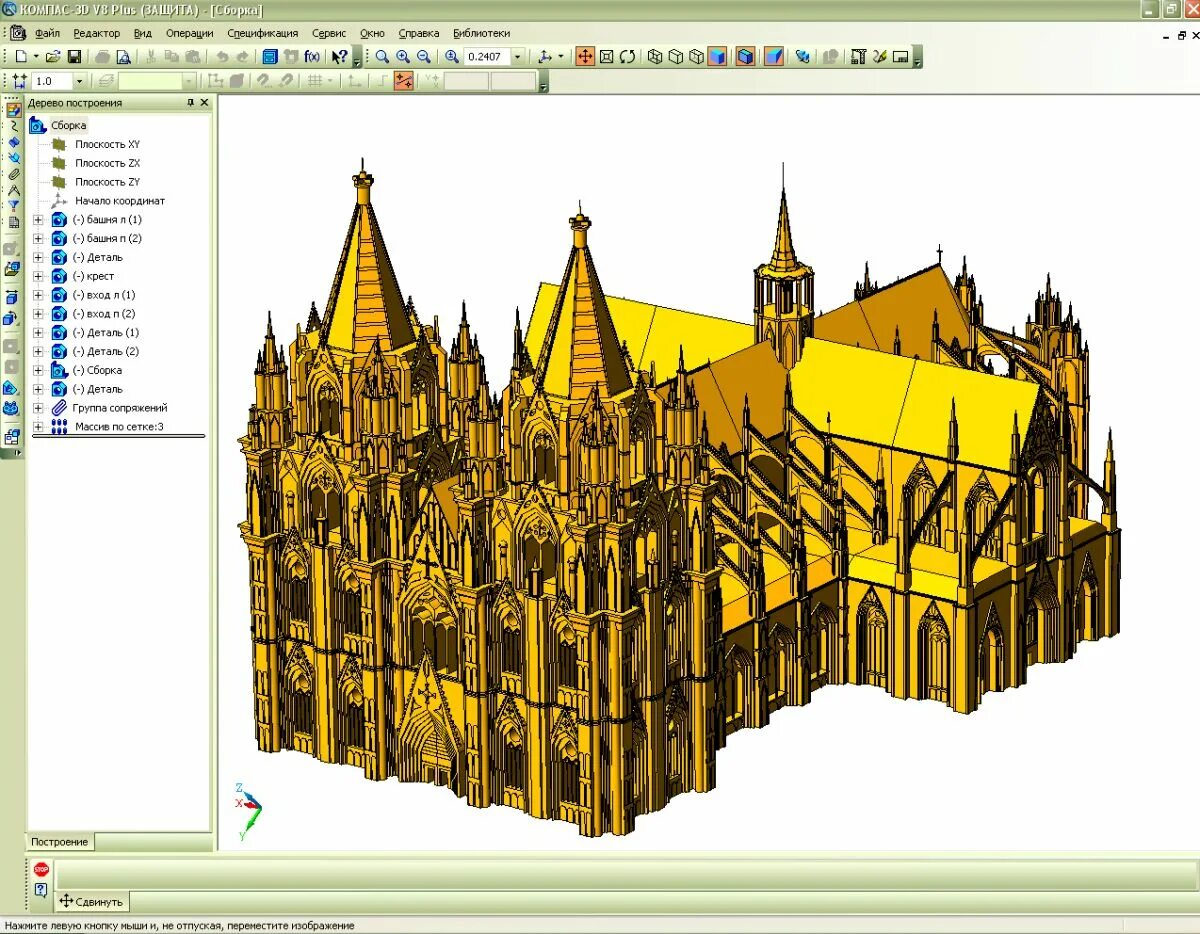
Task: Save the document with the floppy disk icon
Action: coord(74,57)
